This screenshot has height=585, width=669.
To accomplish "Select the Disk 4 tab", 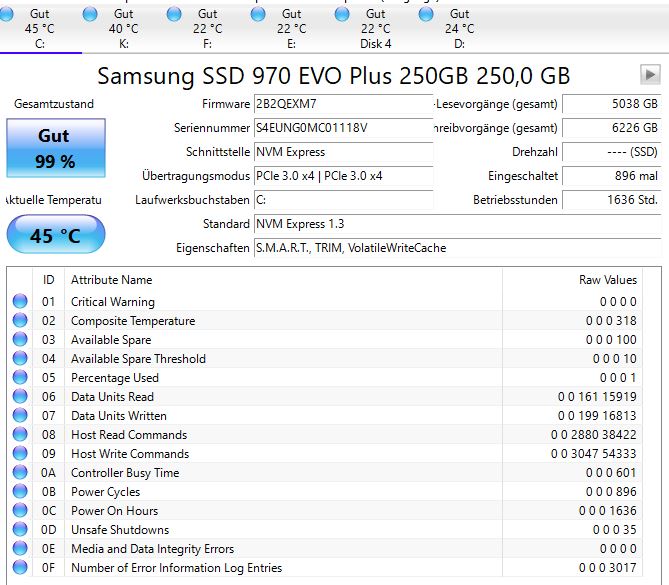I will click(x=375, y=29).
